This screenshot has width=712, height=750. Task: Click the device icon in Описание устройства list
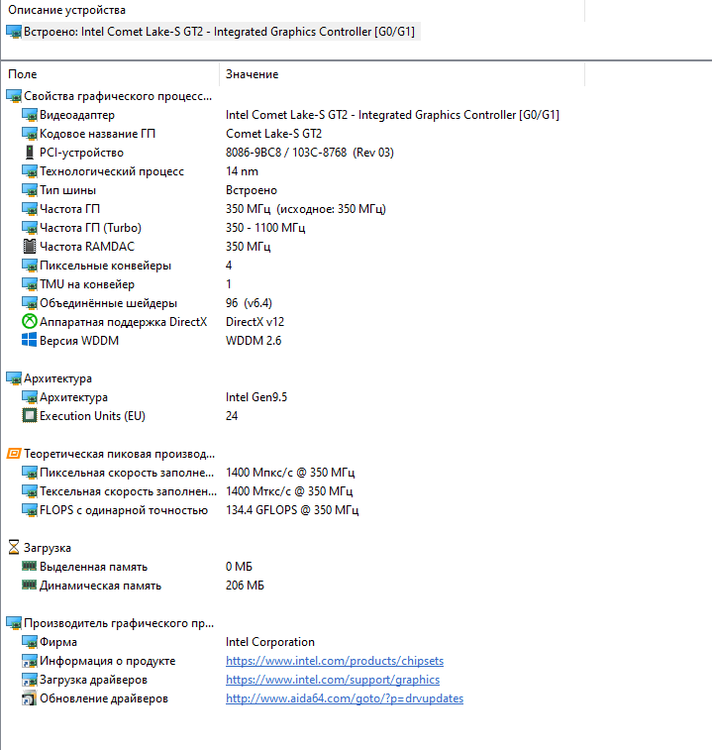[x=14, y=32]
